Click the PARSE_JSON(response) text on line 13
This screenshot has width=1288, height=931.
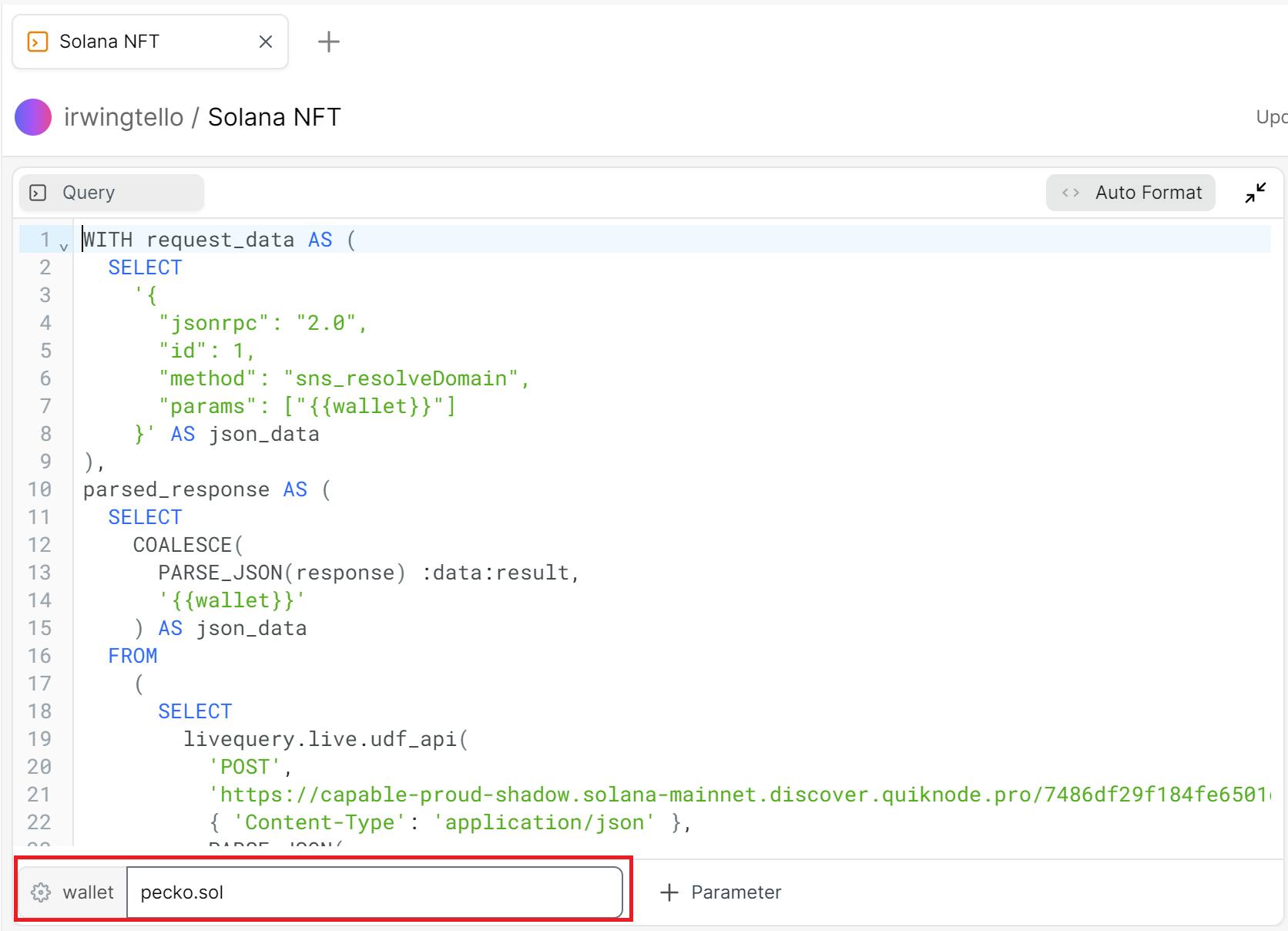282,573
